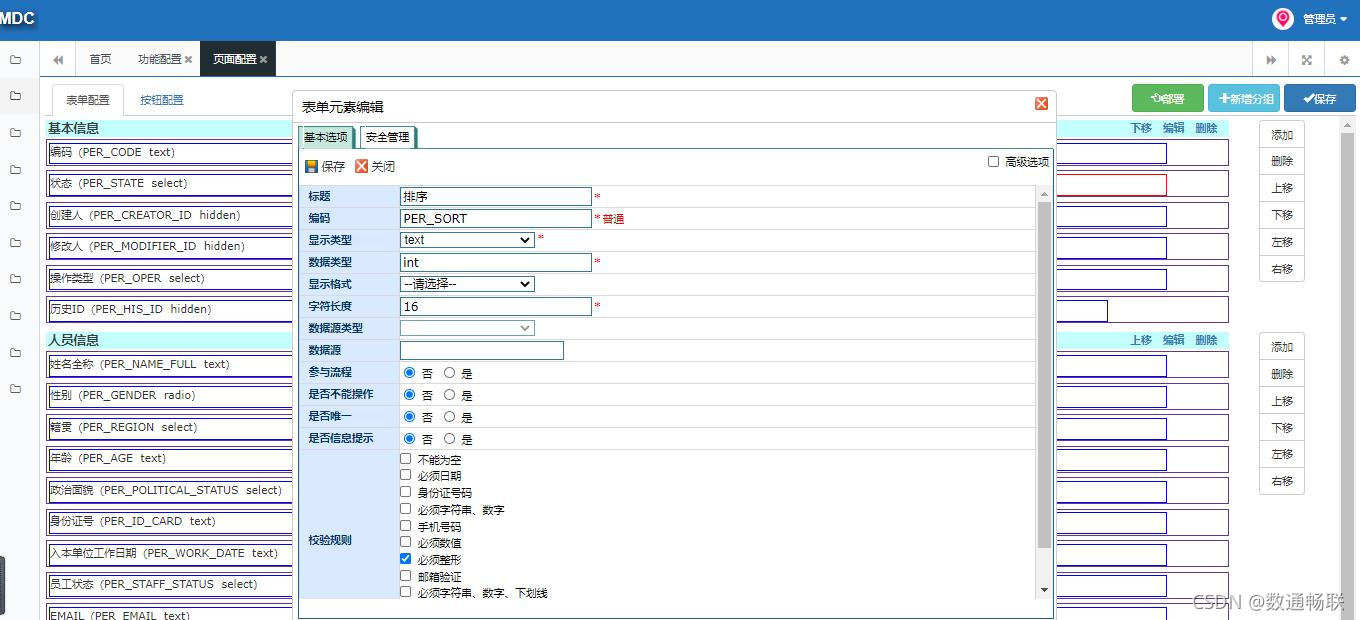
Task: Click 编辑 link in 人员信息 header
Action: pyautogui.click(x=1173, y=340)
